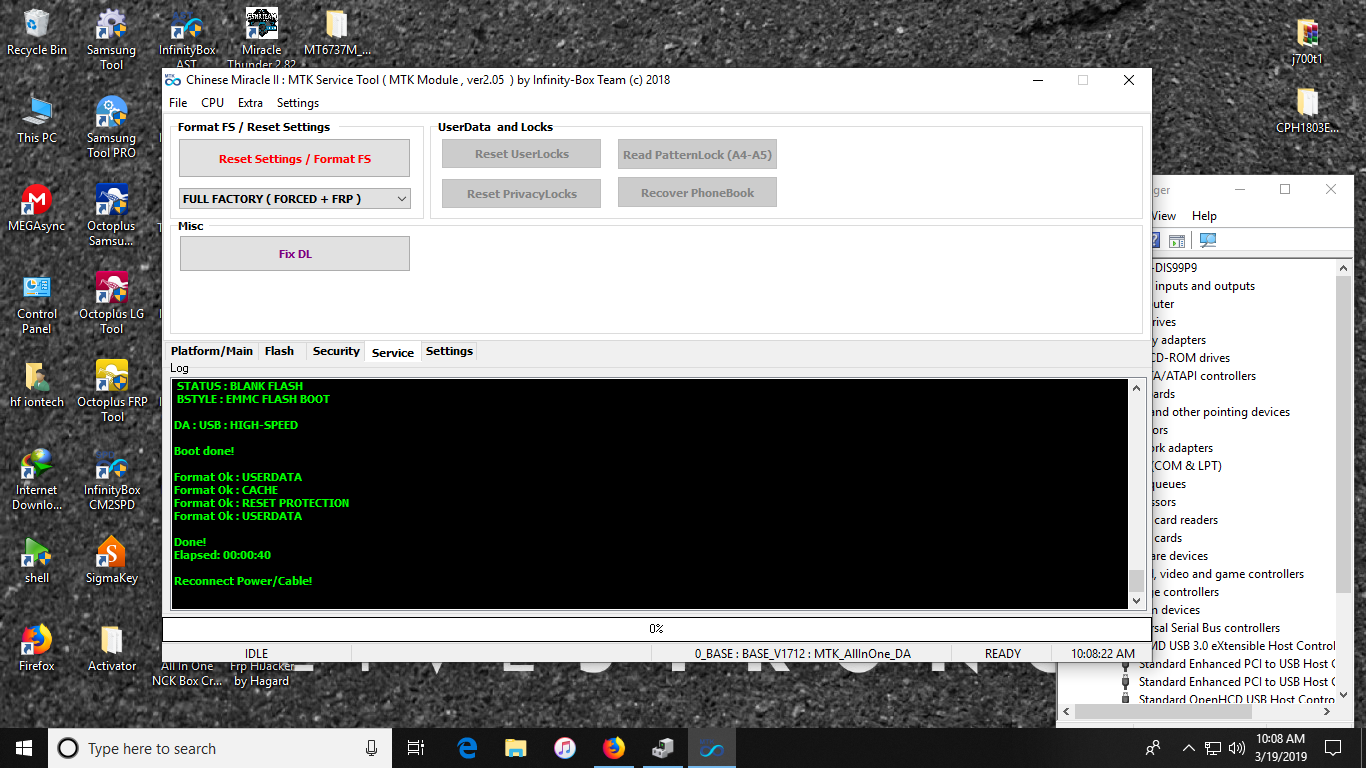
Task: Click the Start button
Action: [24, 748]
